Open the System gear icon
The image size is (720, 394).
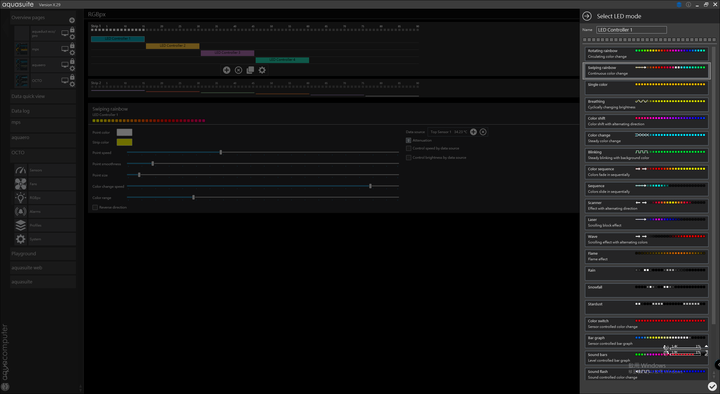click(20, 239)
